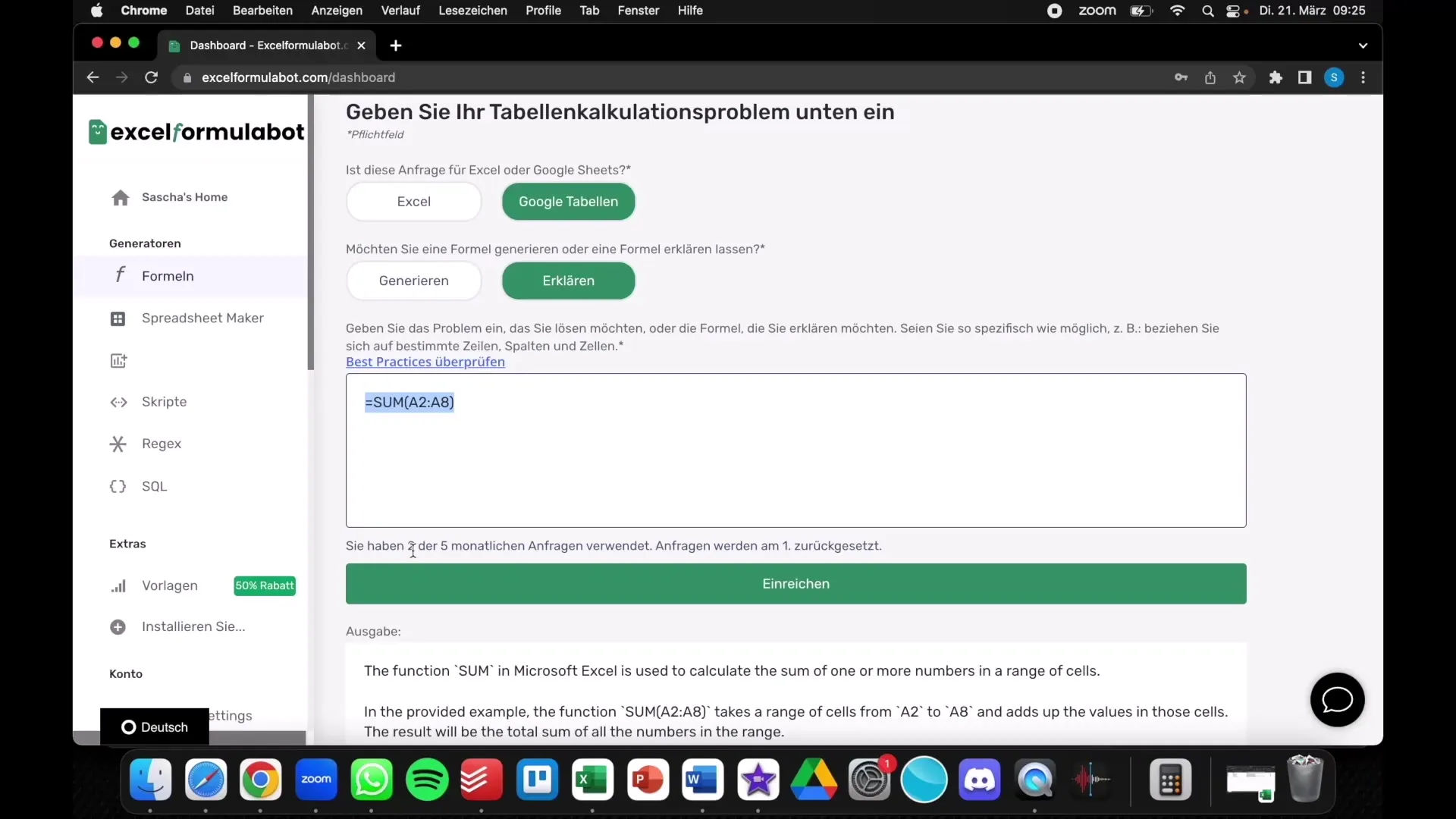Open Control Center in menu bar
Image resolution: width=1456 pixels, height=819 pixels.
[1233, 11]
